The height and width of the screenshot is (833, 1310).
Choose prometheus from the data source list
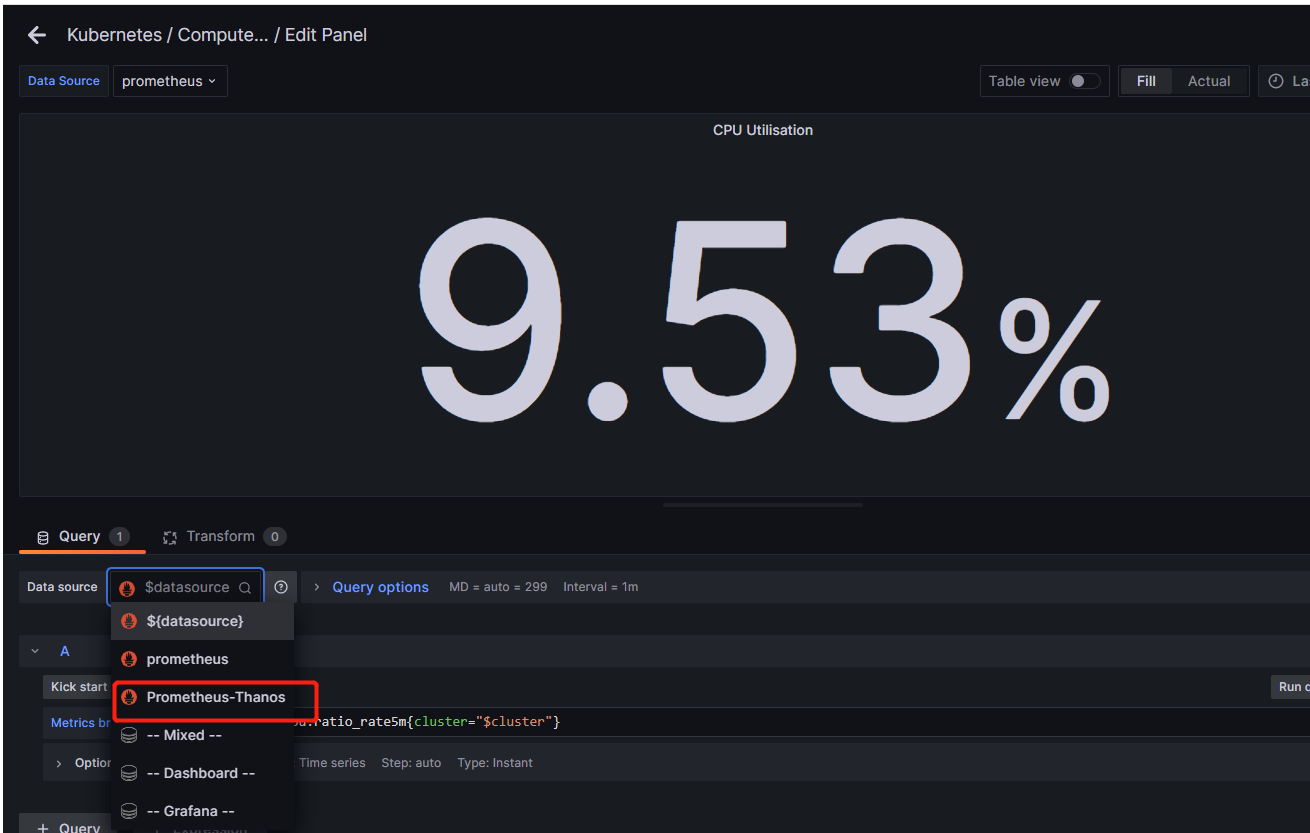[x=202, y=659]
